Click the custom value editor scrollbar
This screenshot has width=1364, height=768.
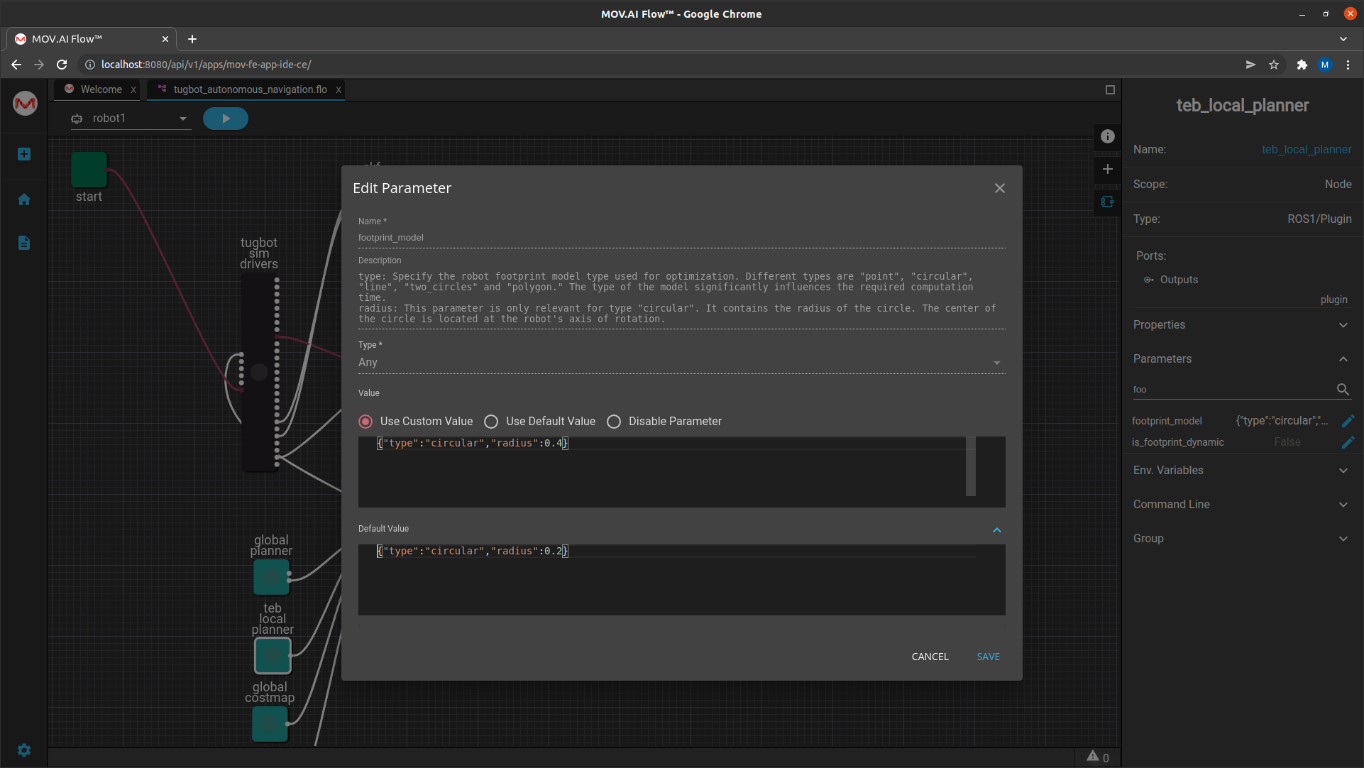(970, 466)
